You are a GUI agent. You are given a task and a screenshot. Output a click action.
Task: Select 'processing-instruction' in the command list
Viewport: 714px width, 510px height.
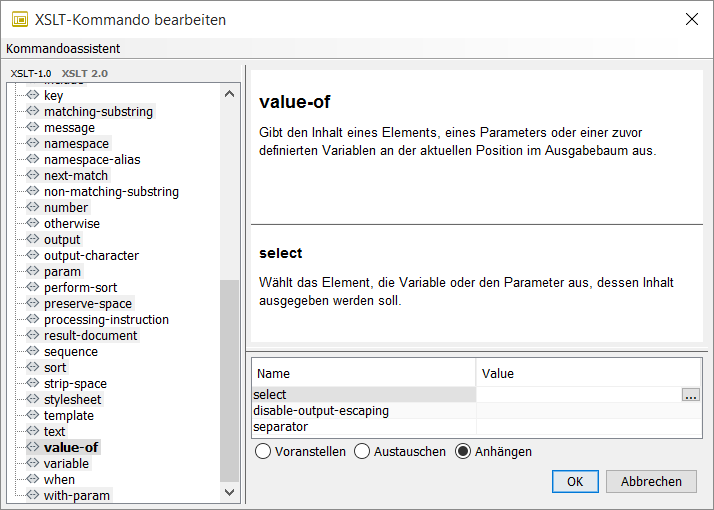point(106,319)
